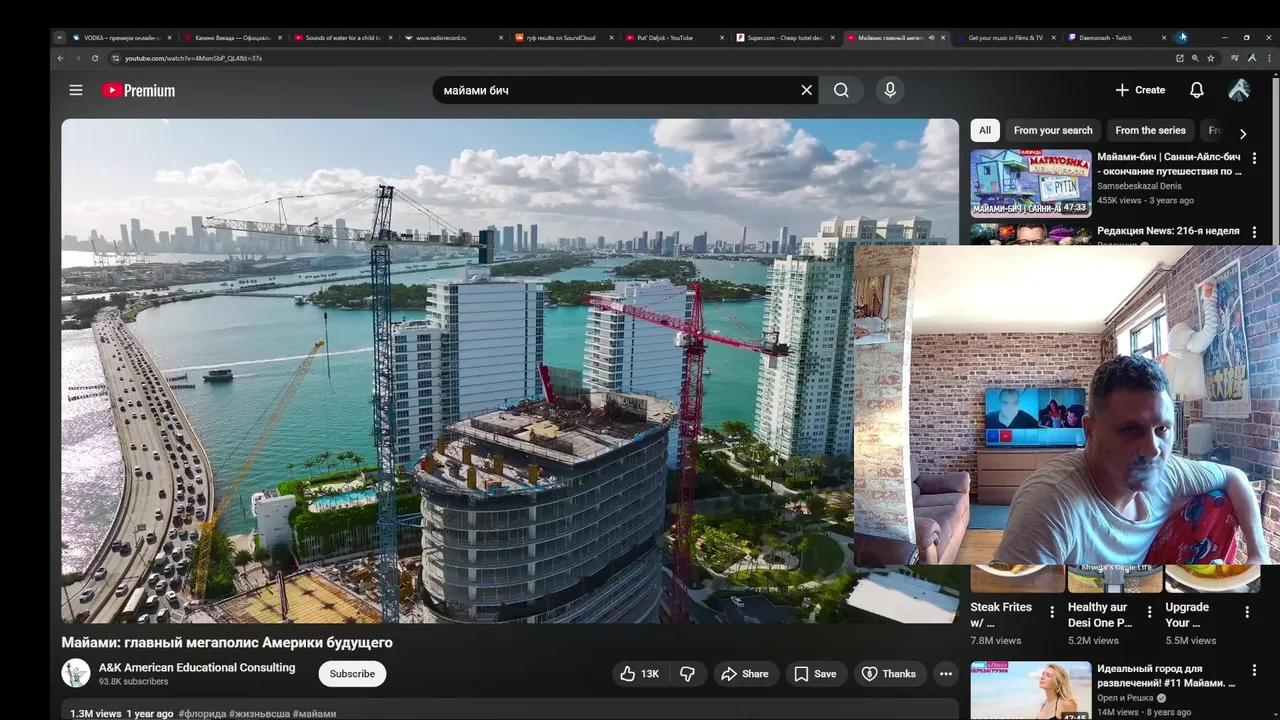Click the Thanks button
Screen dimensions: 1280x720
coord(889,674)
